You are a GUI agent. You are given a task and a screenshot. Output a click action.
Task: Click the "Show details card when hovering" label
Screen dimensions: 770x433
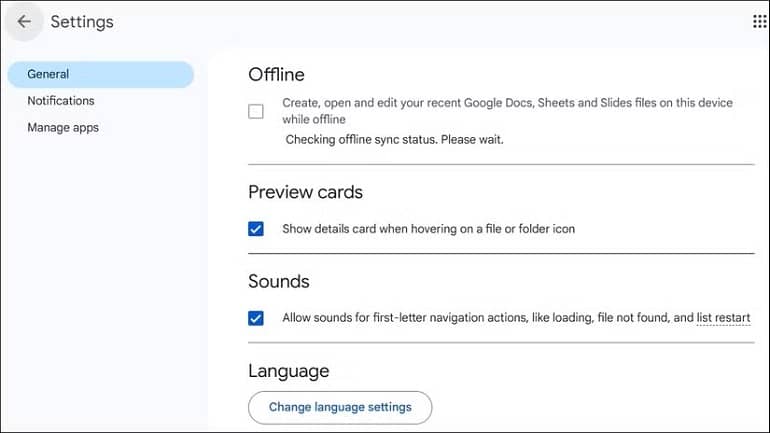[428, 229]
